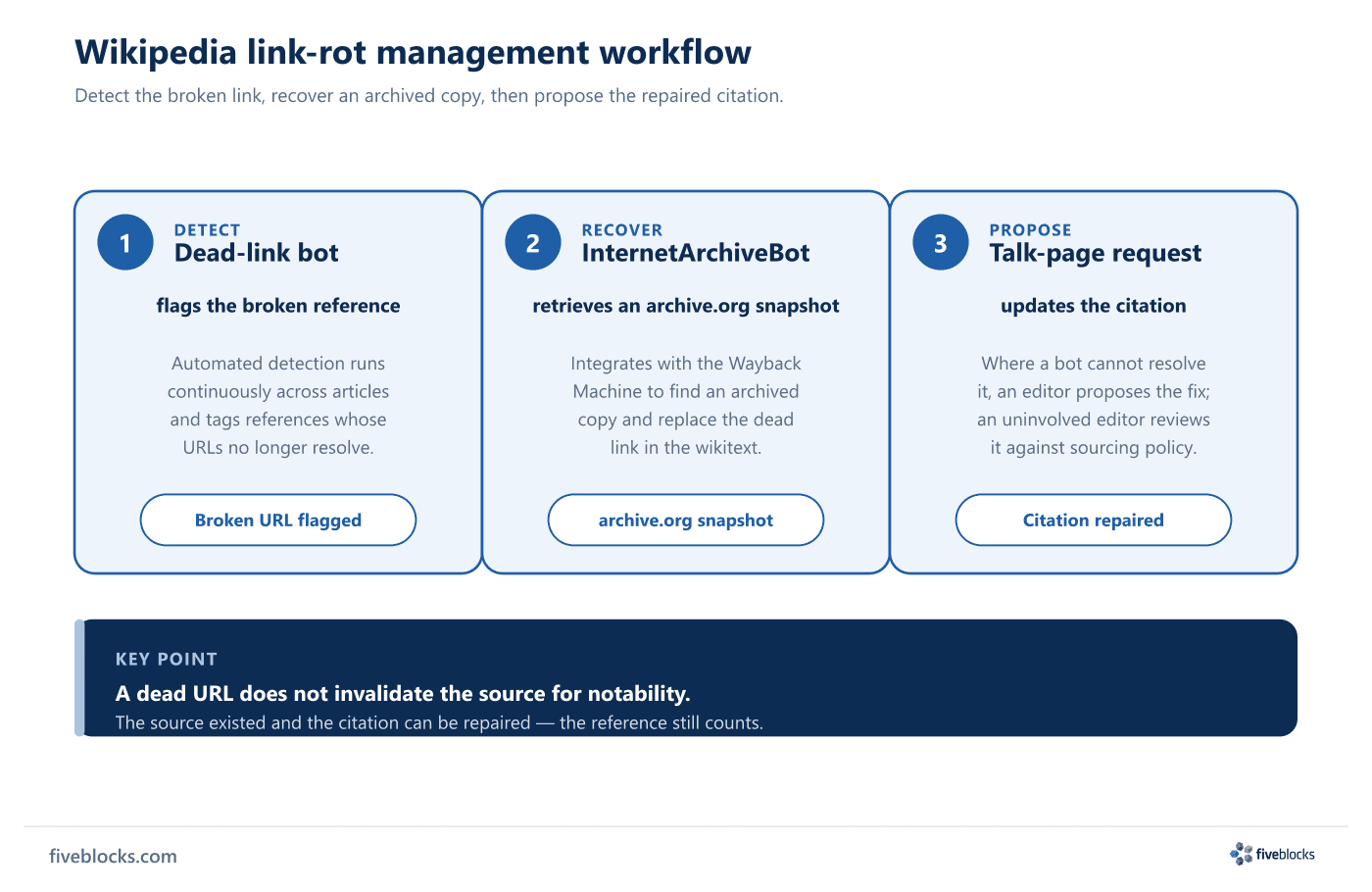Click the Broken URL flagged pill
Image resolution: width=1372 pixels, height=892 pixels.
tap(278, 520)
